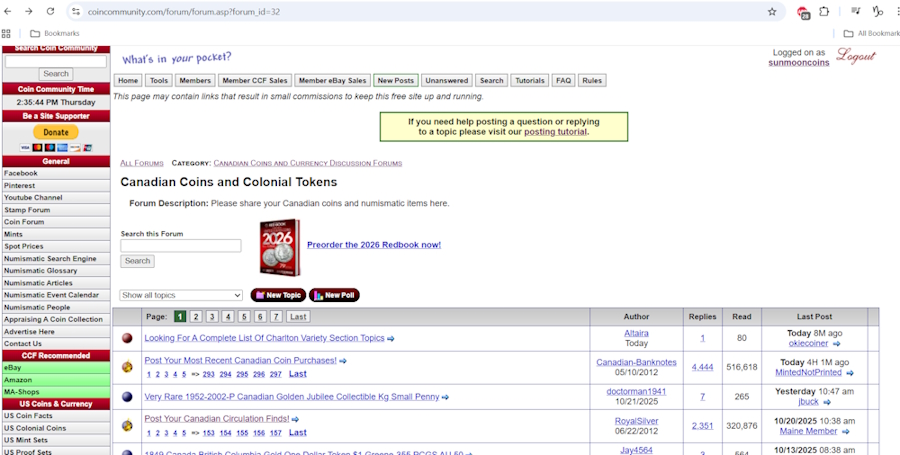Open Member CCF Sales
The width and height of the screenshot is (900, 455).
[x=255, y=80]
